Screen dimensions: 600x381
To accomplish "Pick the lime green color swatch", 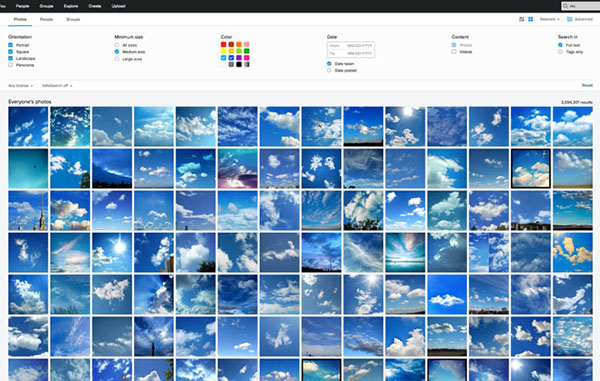I will click(239, 51).
